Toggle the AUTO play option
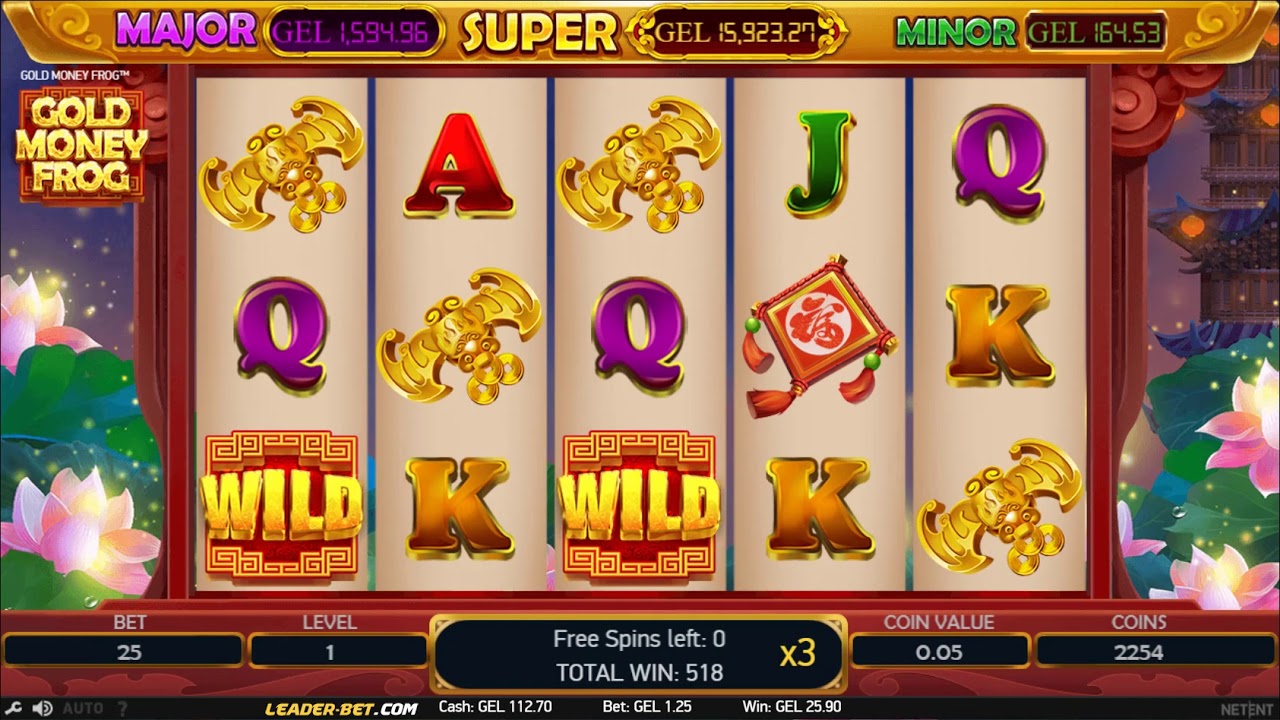This screenshot has width=1280, height=720. tap(83, 708)
